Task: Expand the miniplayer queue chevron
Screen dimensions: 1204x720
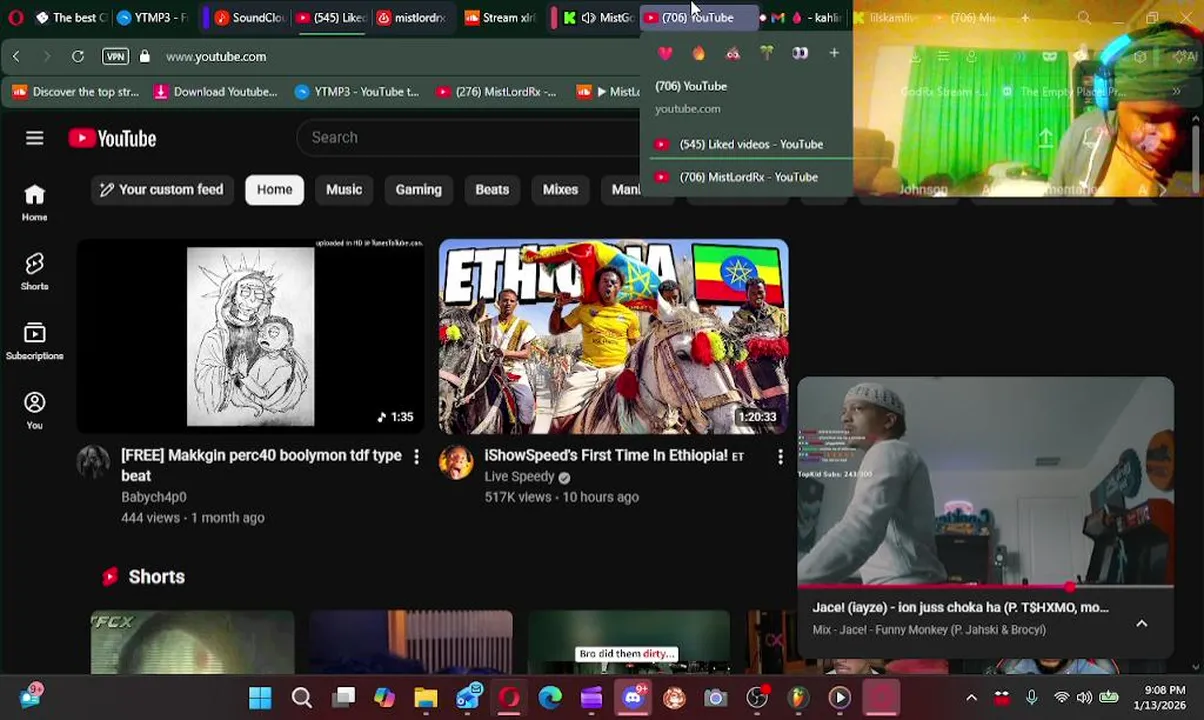Action: 1141,623
